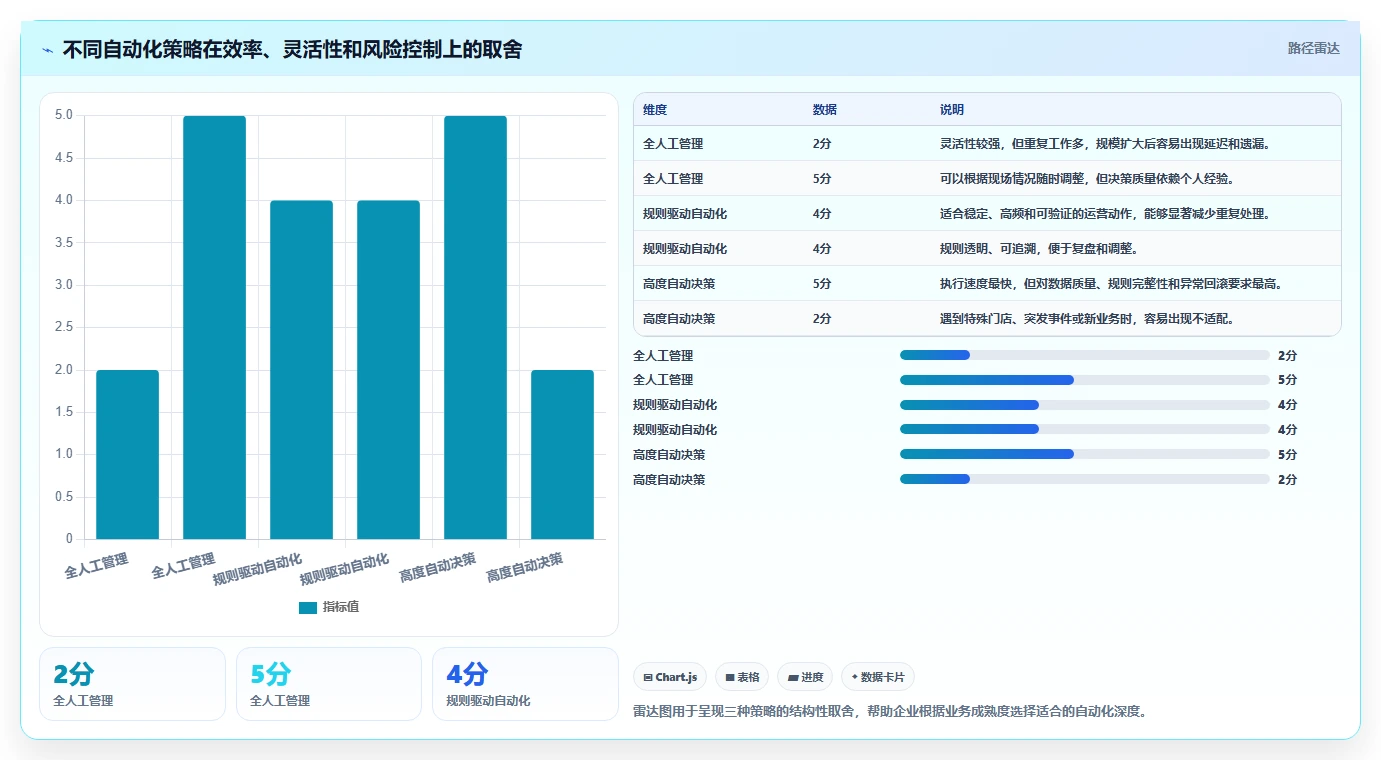This screenshot has width=1381, height=760.
Task: Click the 进度 tag chip
Action: 805,677
